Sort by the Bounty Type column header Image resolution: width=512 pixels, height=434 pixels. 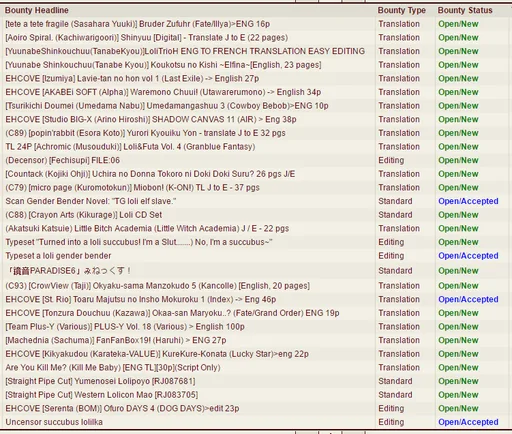point(402,10)
